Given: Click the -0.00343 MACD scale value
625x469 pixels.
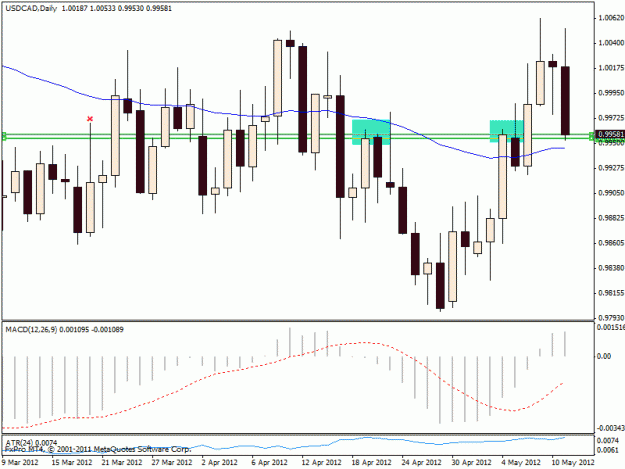Looking at the screenshot, I should [610, 428].
